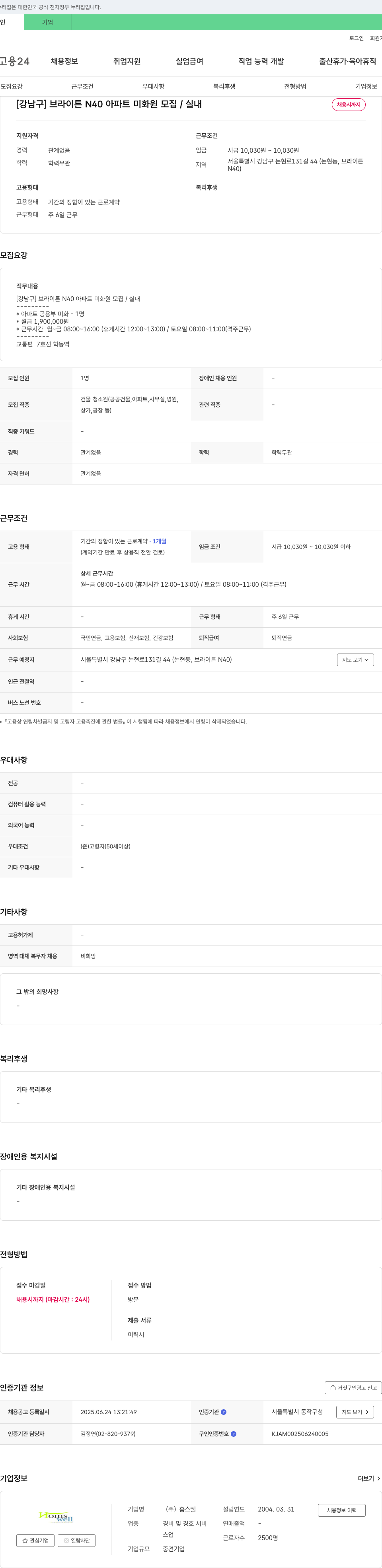Block viewing with 열람차단 button
Viewport: 382px width, 1568px height.
(77, 1541)
